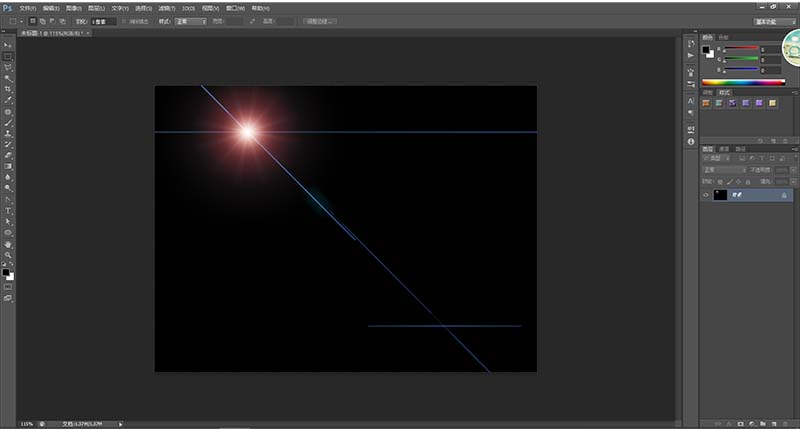
Task: Select the Magic Wand tool
Action: 8,79
